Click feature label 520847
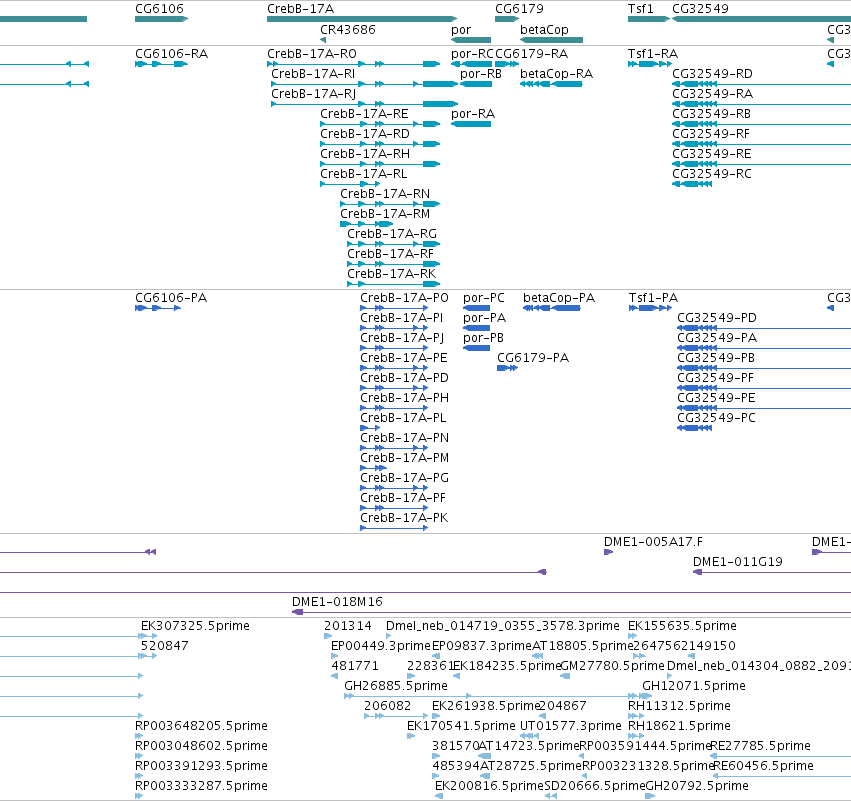 (164, 646)
